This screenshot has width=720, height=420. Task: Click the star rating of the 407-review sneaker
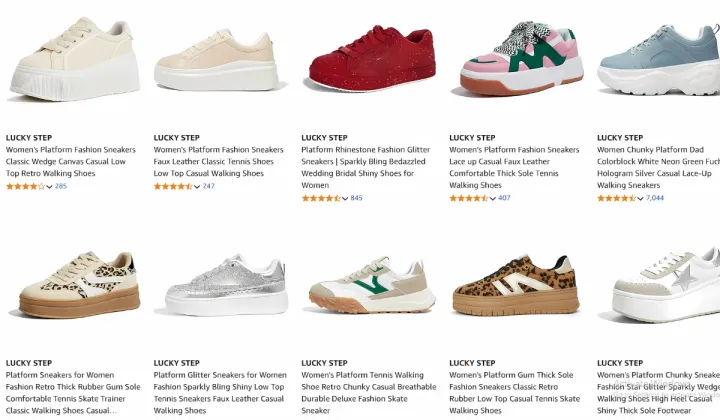(x=469, y=198)
